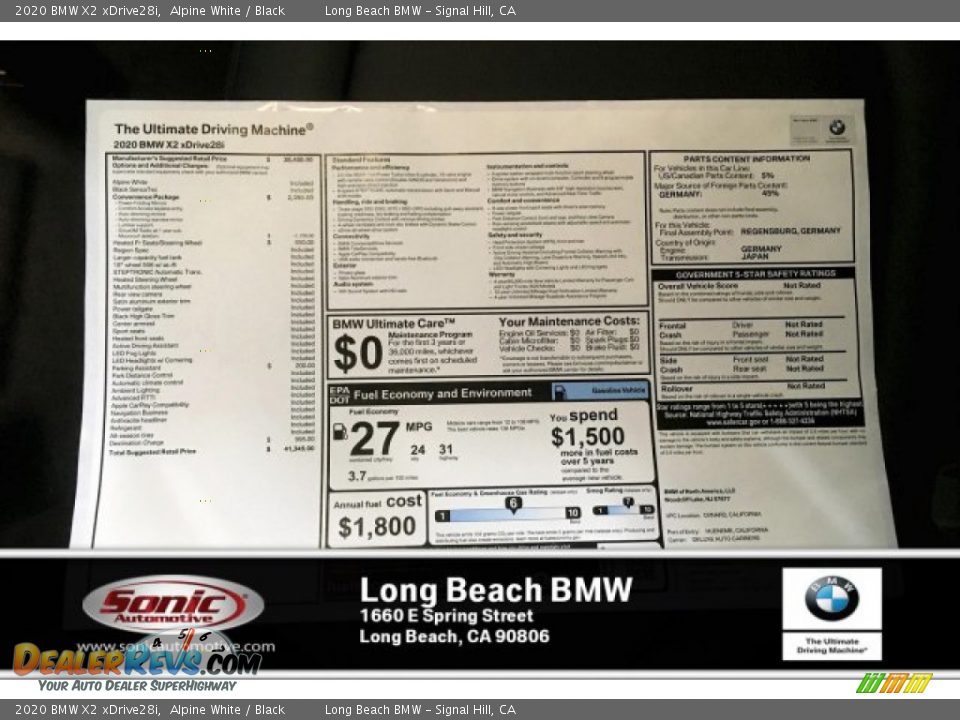This screenshot has width=960, height=720.
Task: Click 'The Ultimate Driving Machine' sticker headline
Action: pos(214,129)
